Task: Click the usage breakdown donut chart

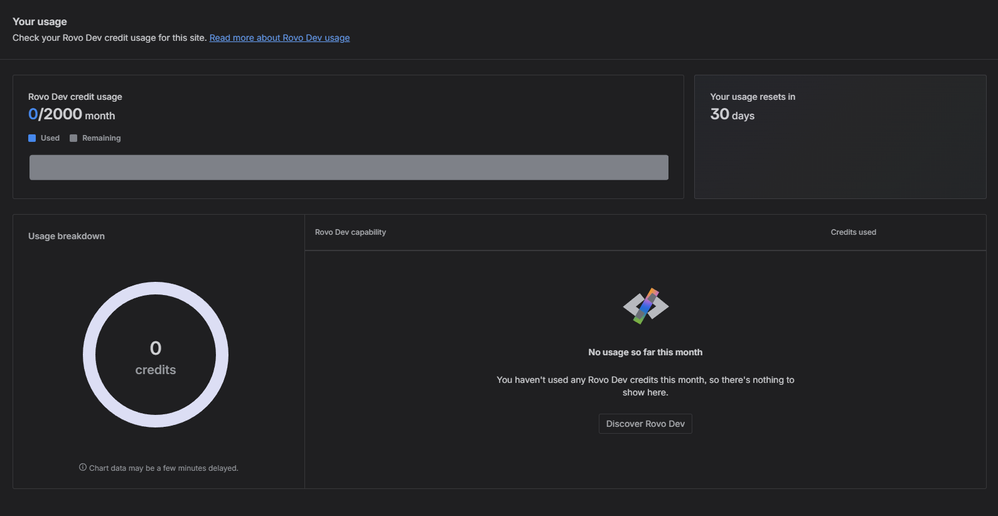Action: coord(155,355)
